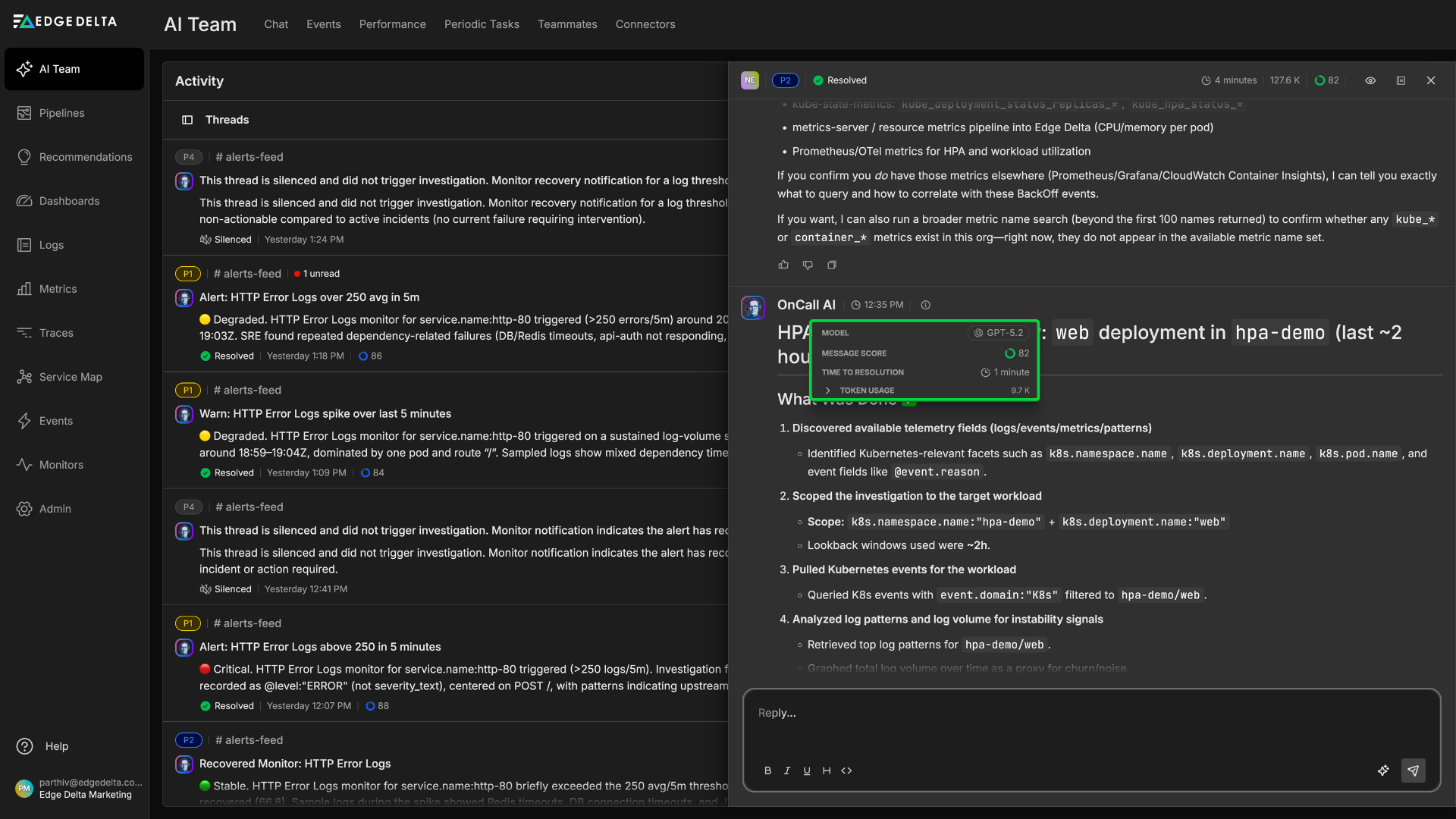Open the Service Map sidebar item

click(x=70, y=376)
